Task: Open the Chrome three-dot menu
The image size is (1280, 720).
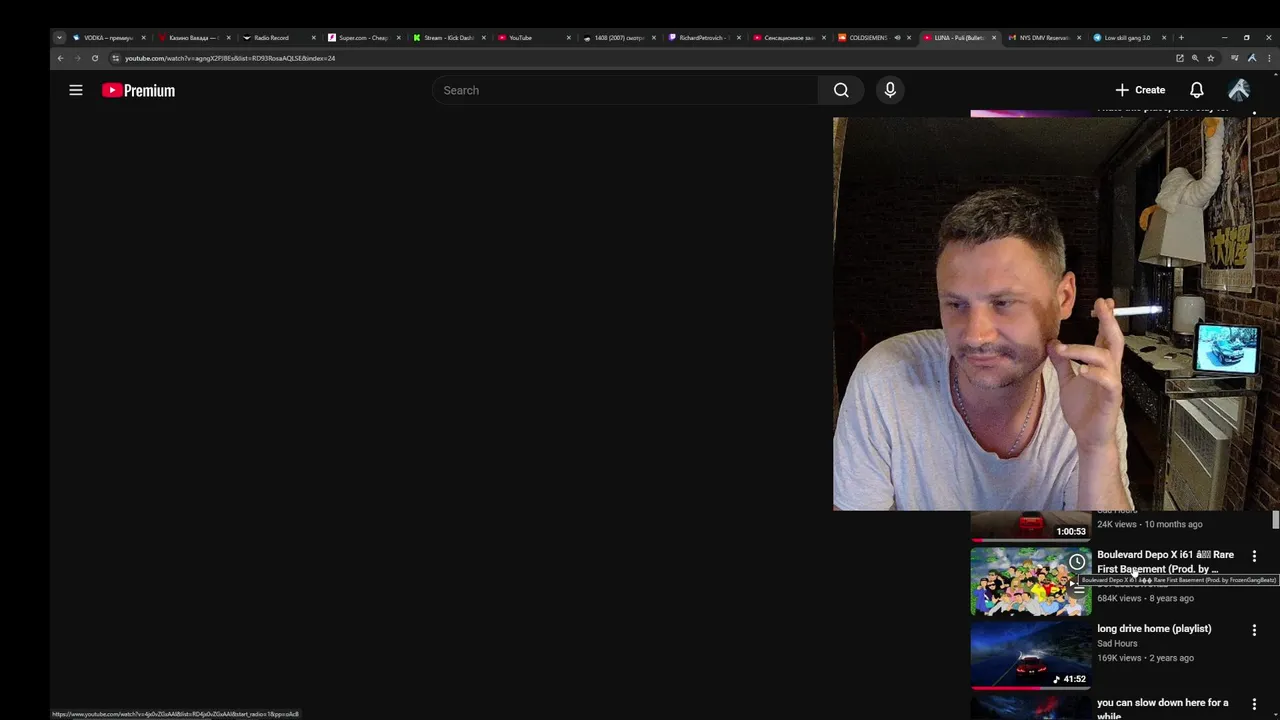Action: [1270, 58]
